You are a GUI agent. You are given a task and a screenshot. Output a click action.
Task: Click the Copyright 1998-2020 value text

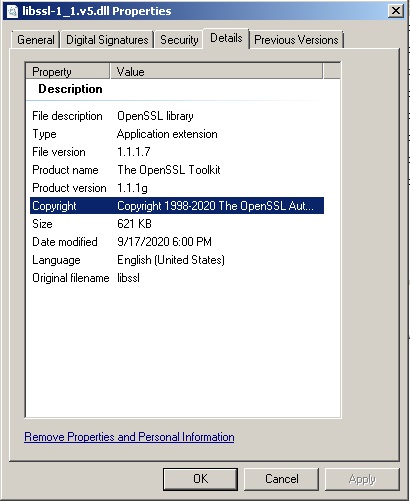[x=215, y=206]
